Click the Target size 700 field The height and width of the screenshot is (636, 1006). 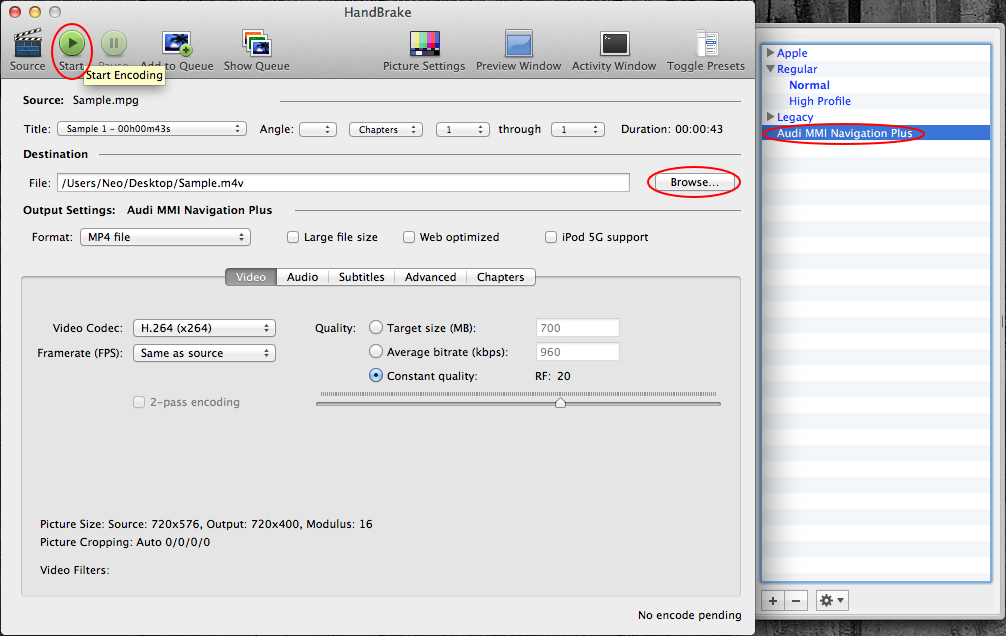coord(577,328)
